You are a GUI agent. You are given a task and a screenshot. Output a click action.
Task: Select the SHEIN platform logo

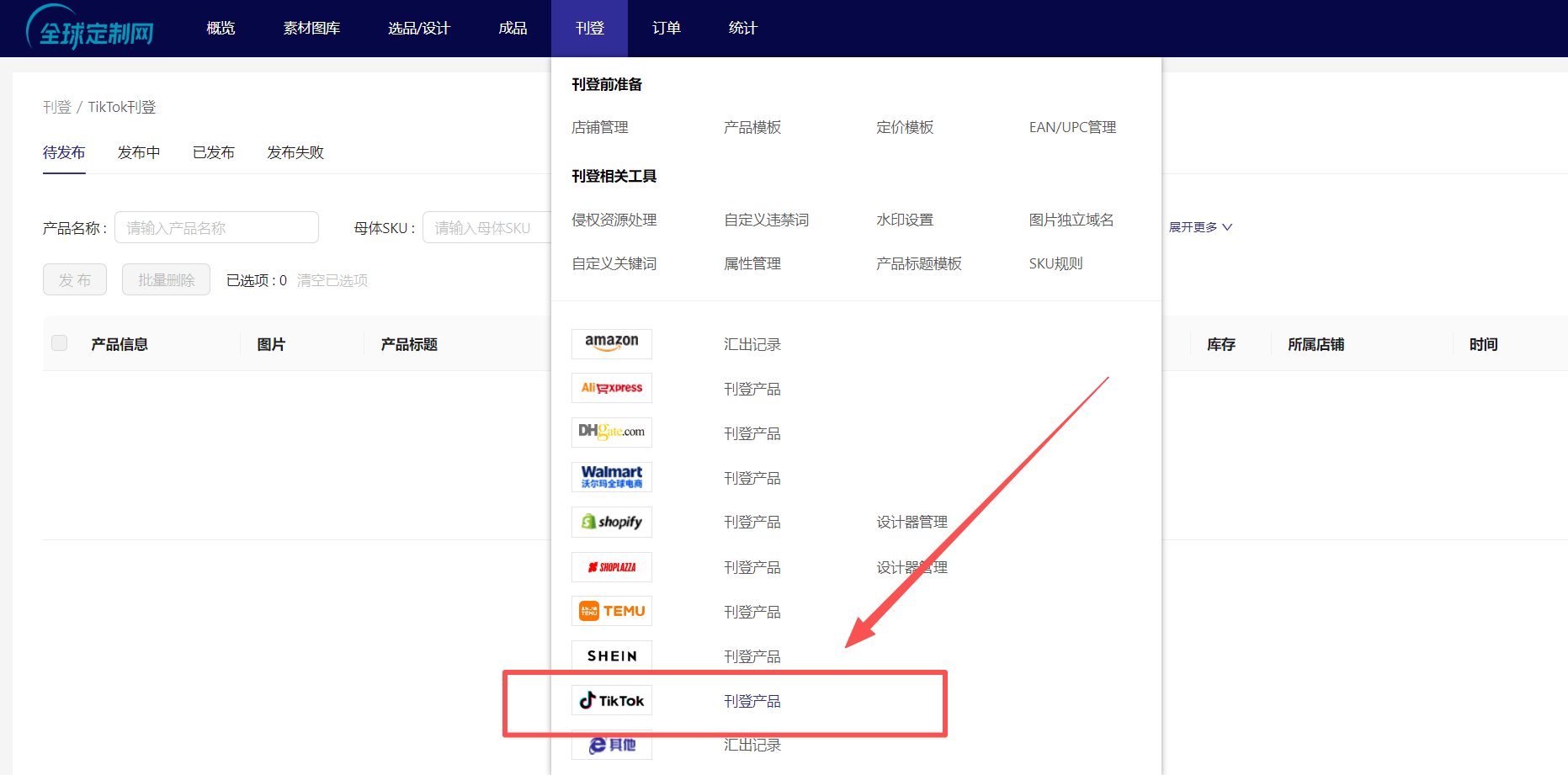(x=611, y=656)
